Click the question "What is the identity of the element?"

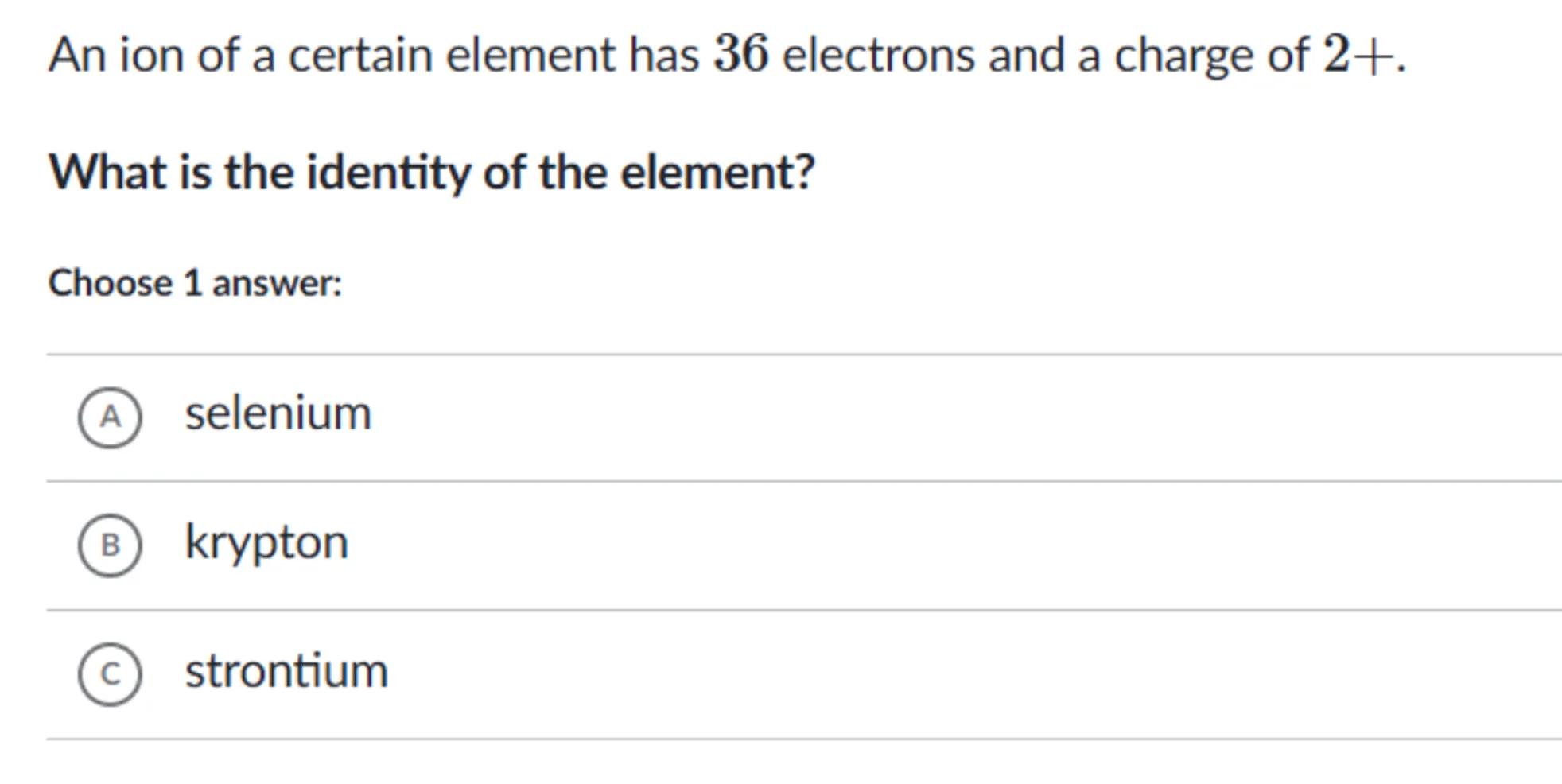pos(432,172)
